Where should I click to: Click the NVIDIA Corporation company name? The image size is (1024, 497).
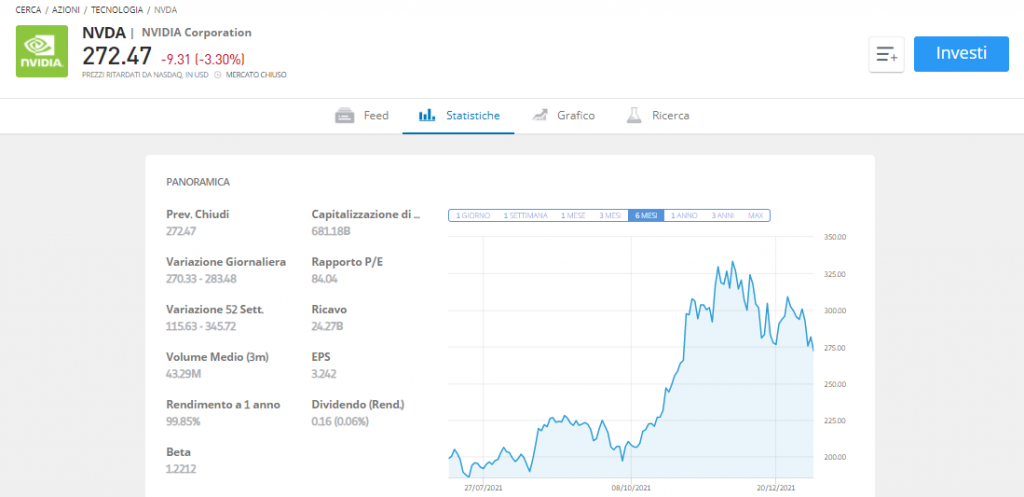click(x=197, y=33)
